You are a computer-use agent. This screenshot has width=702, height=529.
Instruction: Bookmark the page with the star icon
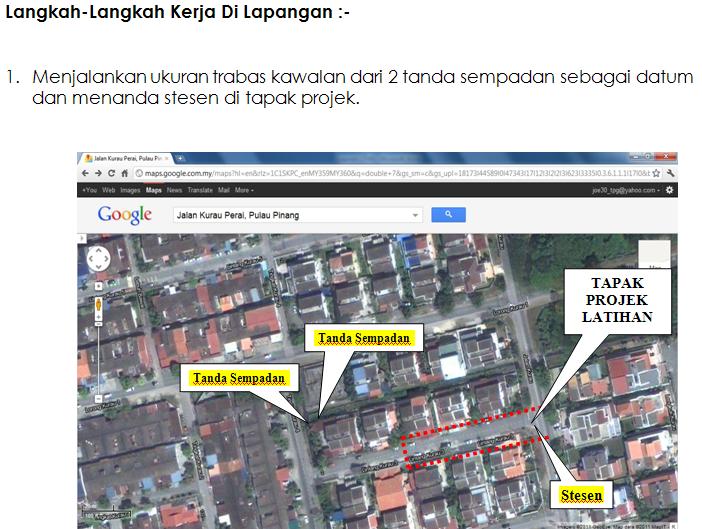656,173
